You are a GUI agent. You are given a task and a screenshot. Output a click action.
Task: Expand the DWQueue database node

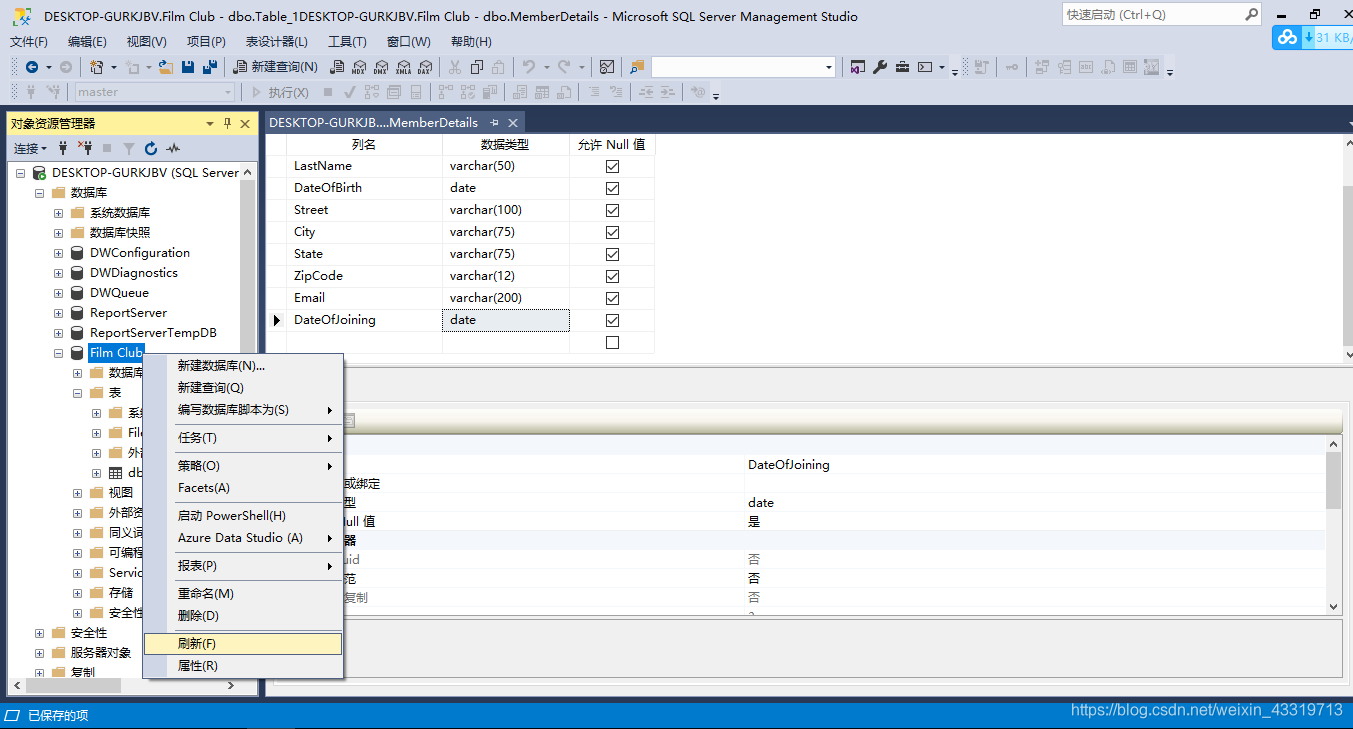[58, 293]
